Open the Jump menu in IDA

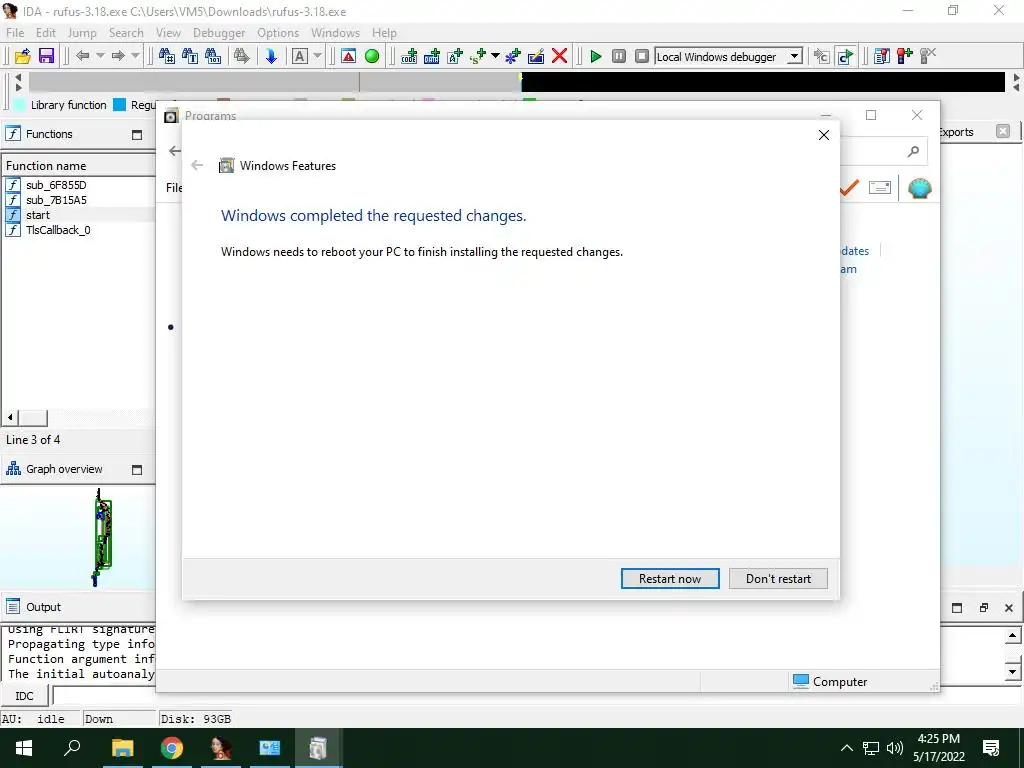(x=82, y=33)
